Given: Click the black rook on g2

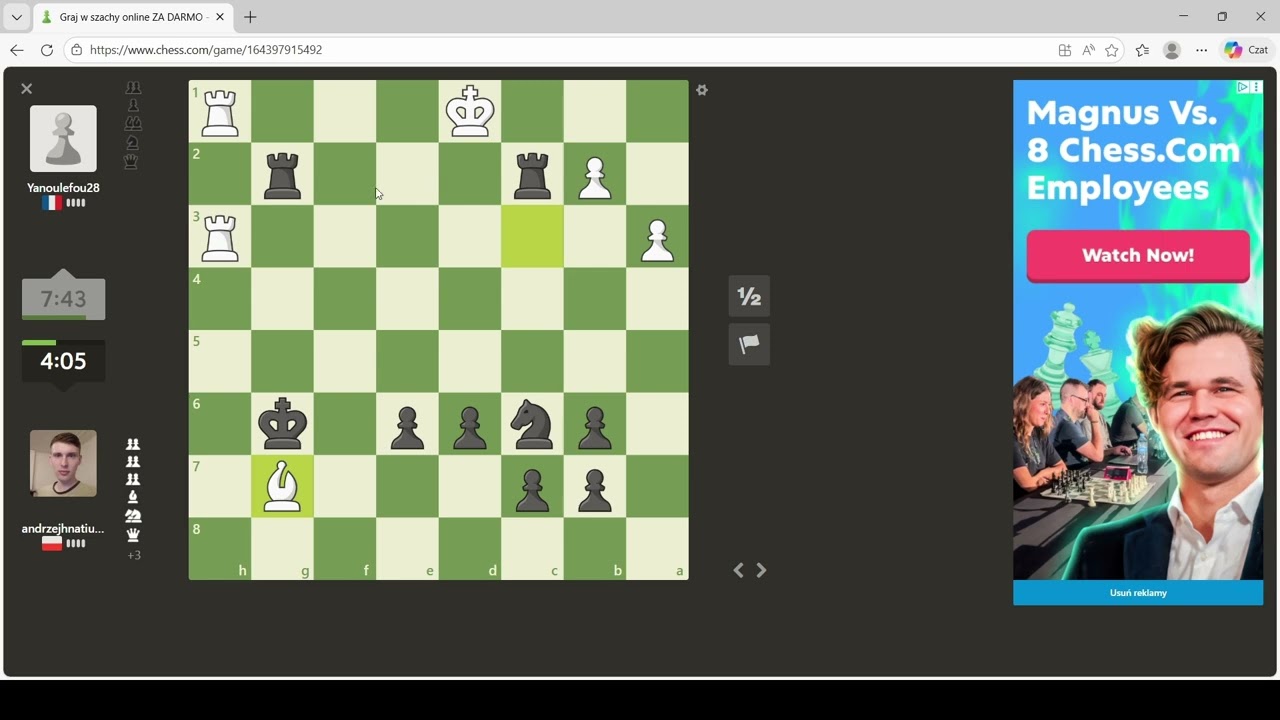Looking at the screenshot, I should 282,174.
